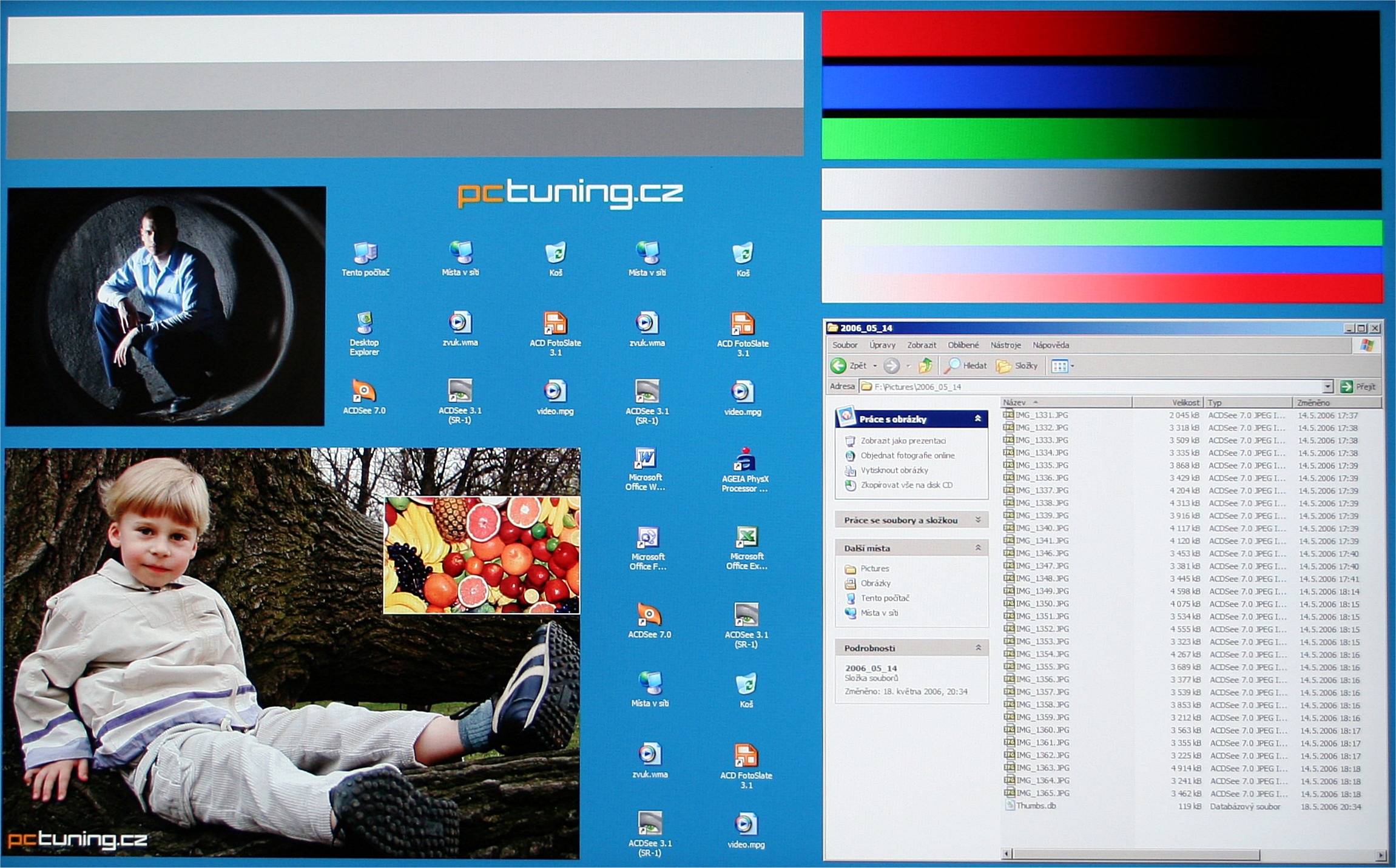Sort by the Změněno column header
Screen dimensions: 1396x868
click(1338, 402)
